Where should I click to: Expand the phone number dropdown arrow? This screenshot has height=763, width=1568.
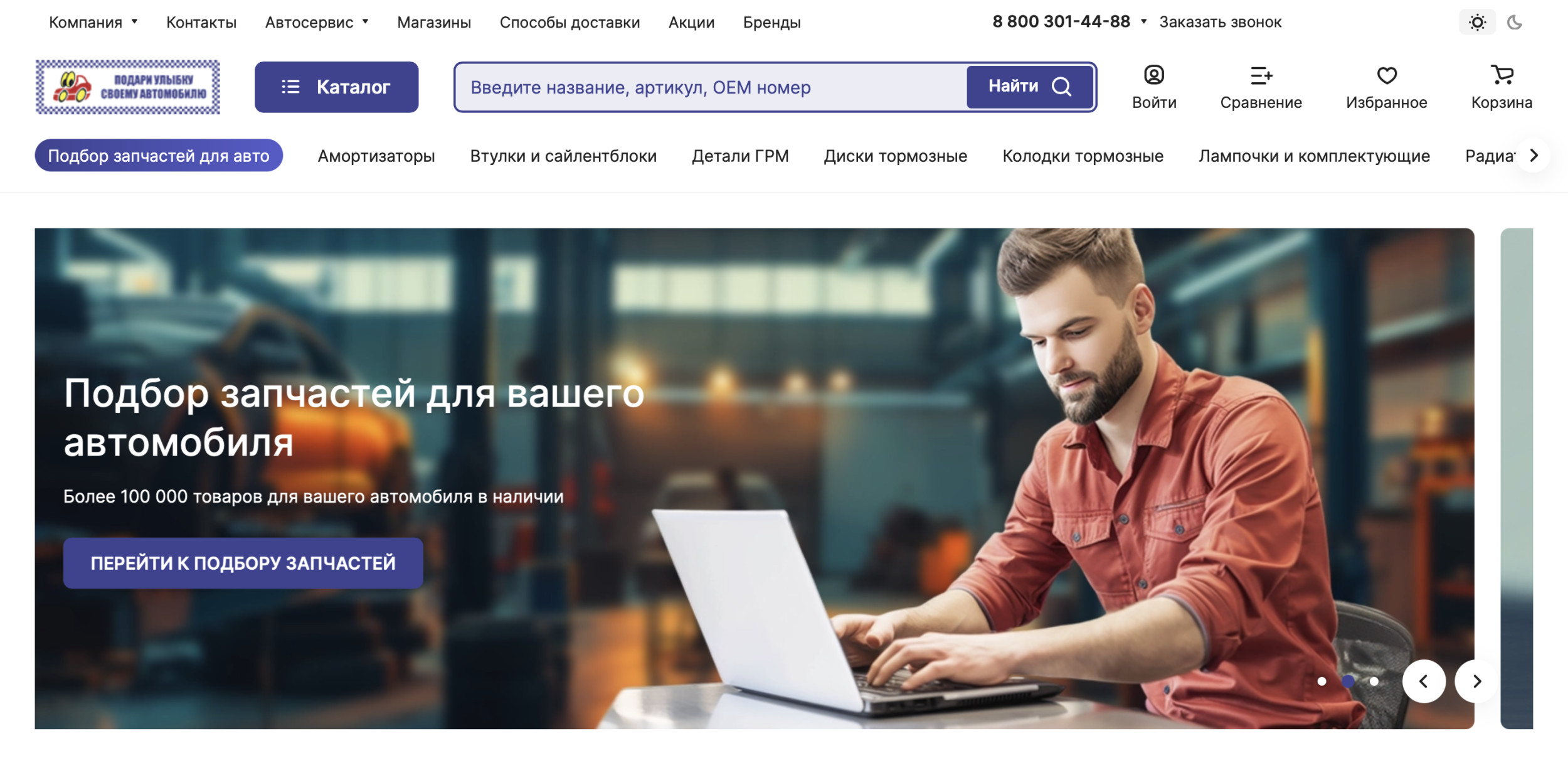(x=1143, y=21)
